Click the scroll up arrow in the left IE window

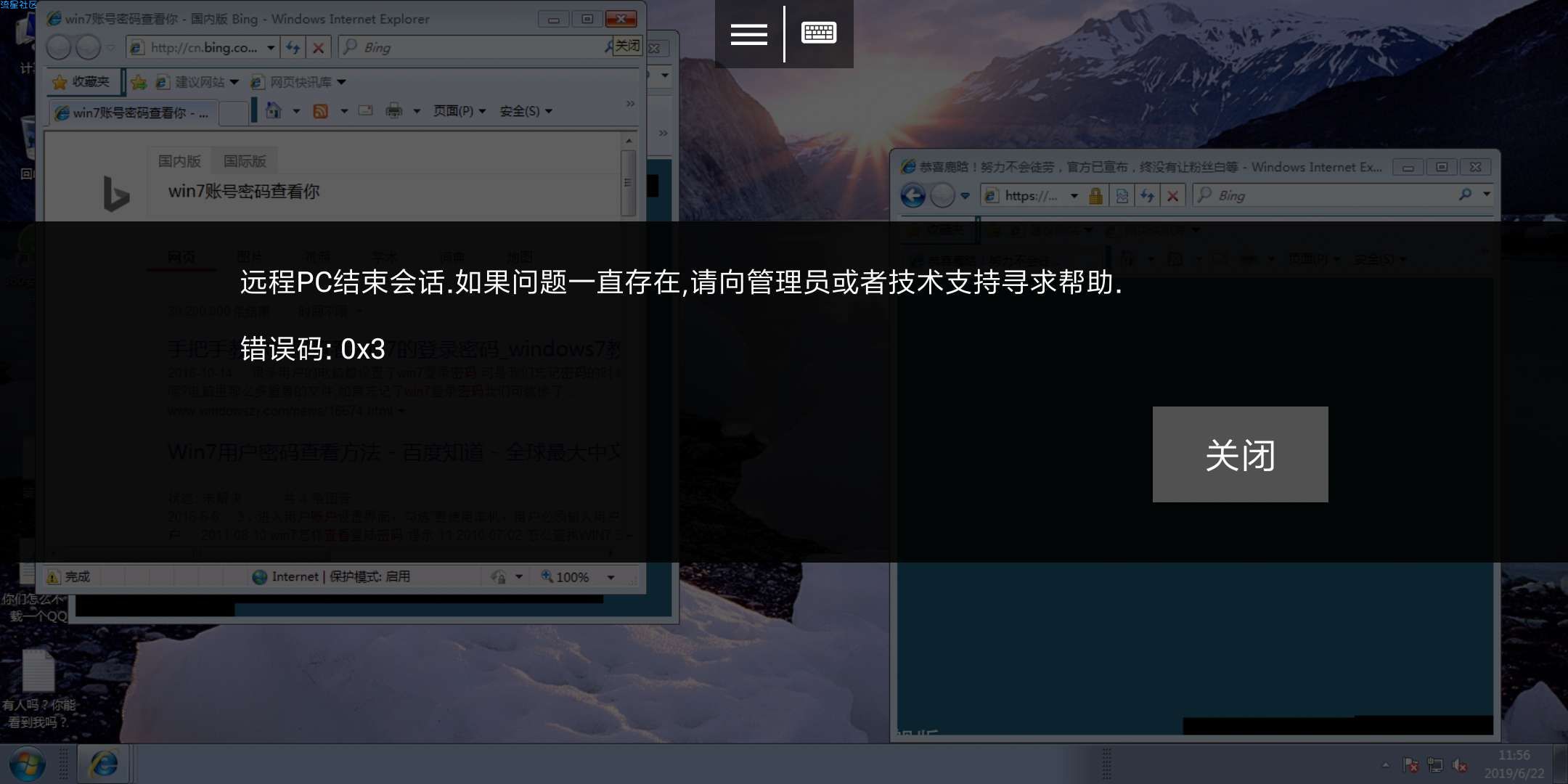click(629, 141)
